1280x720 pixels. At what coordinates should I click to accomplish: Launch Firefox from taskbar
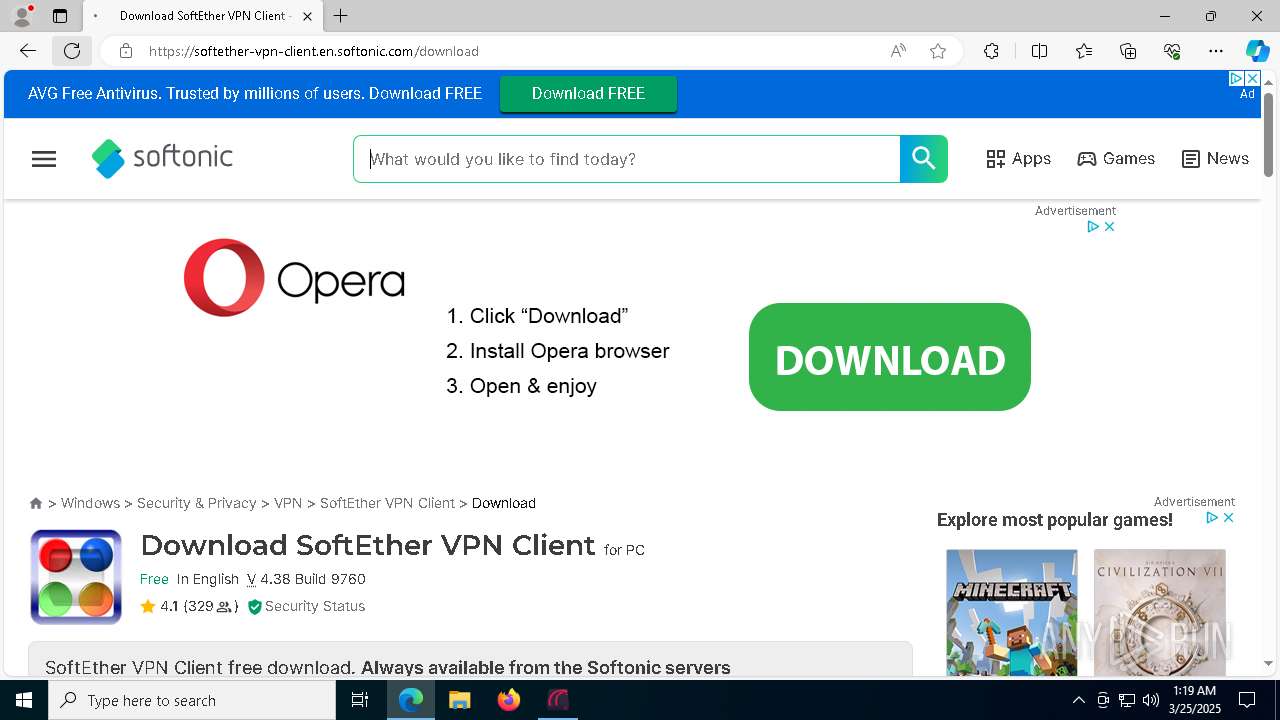(509, 700)
